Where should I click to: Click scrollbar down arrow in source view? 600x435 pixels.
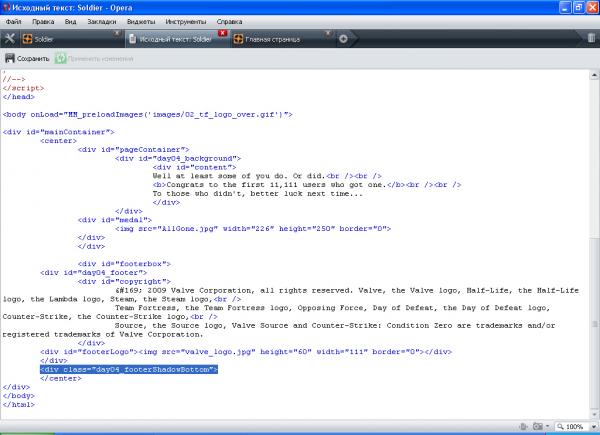click(594, 414)
